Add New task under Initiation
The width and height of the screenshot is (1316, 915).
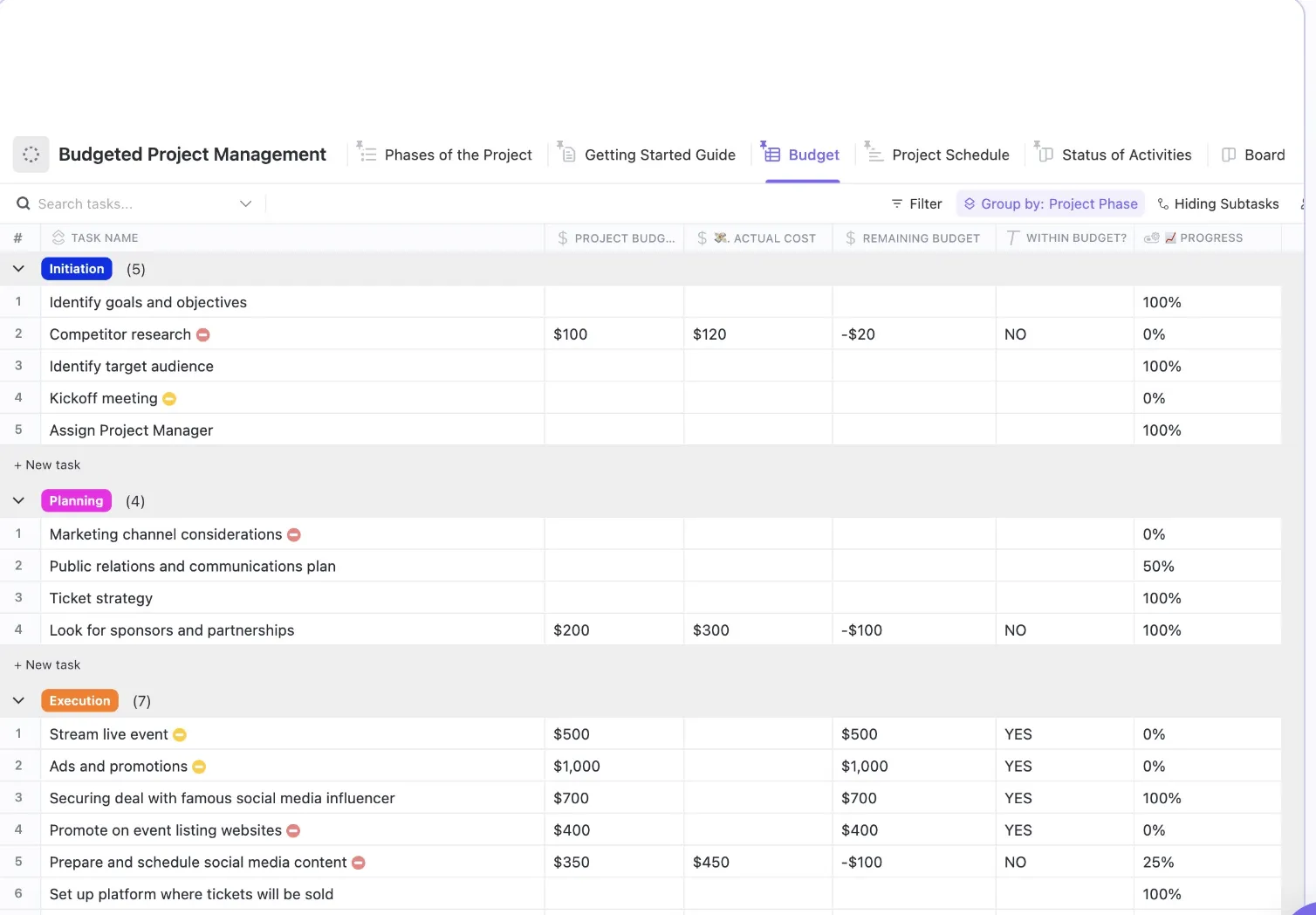coord(47,464)
